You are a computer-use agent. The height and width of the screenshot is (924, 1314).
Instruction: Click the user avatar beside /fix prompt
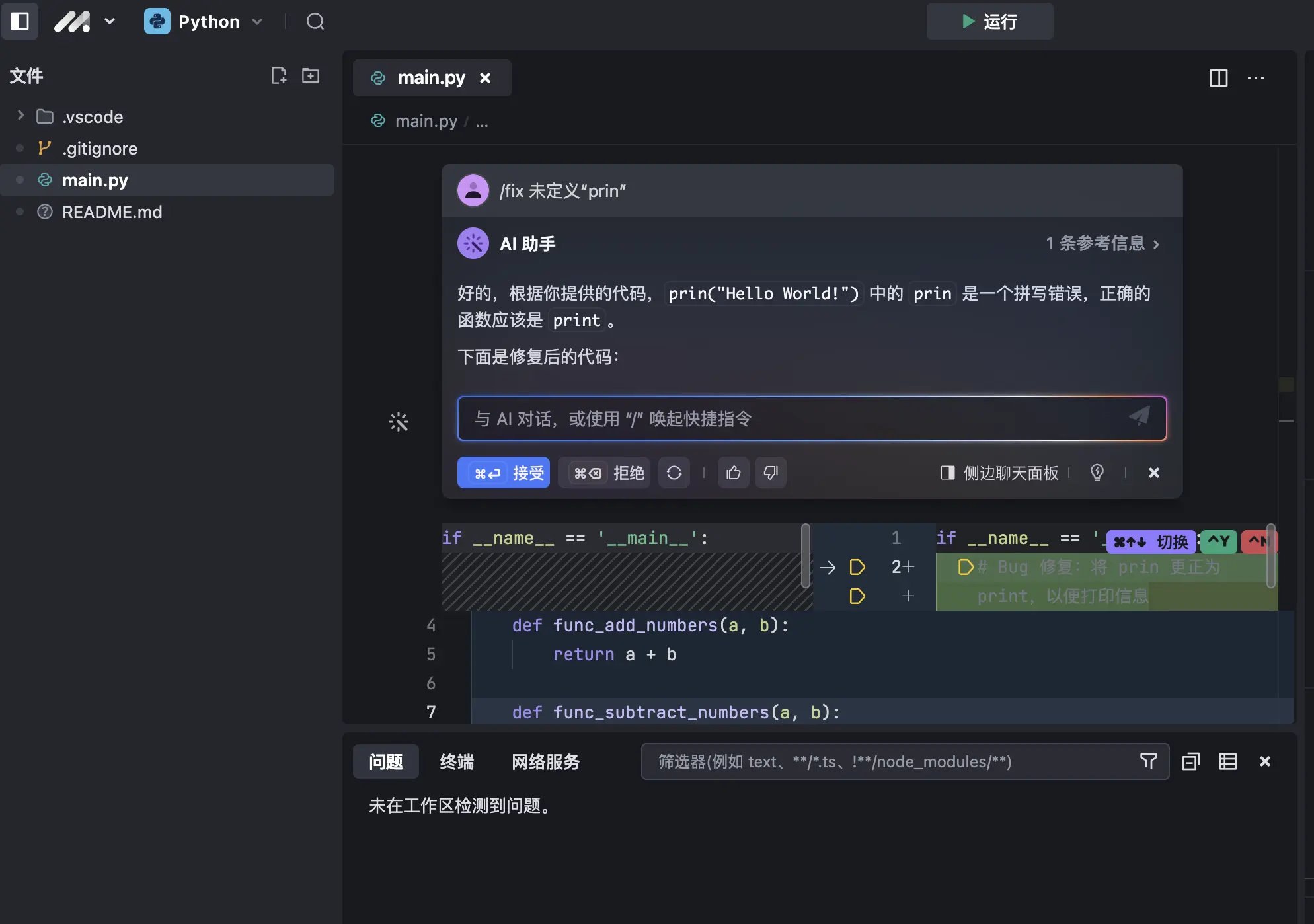[473, 190]
